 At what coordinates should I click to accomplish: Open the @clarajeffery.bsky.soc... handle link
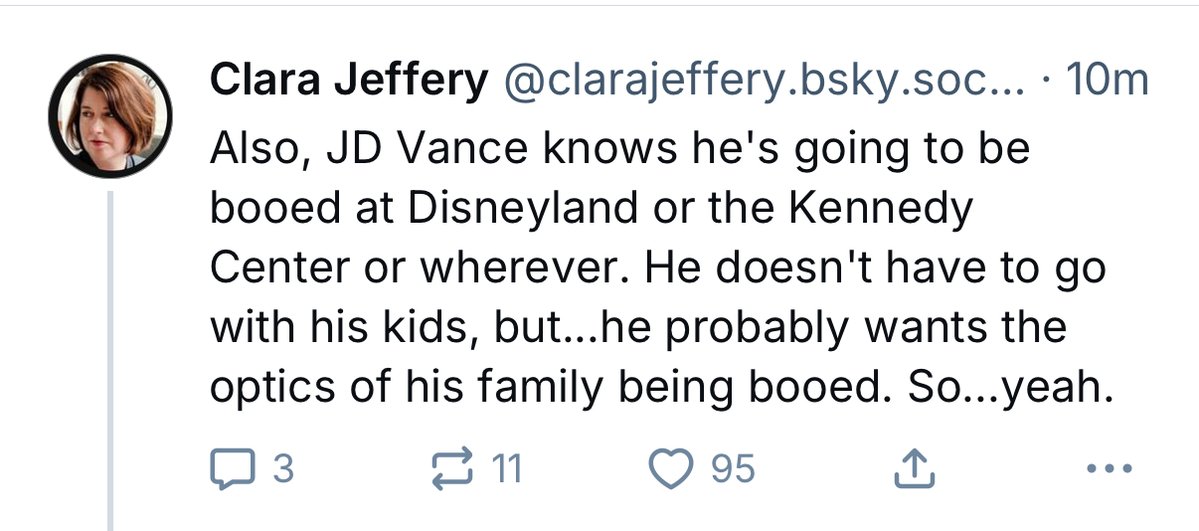[763, 80]
